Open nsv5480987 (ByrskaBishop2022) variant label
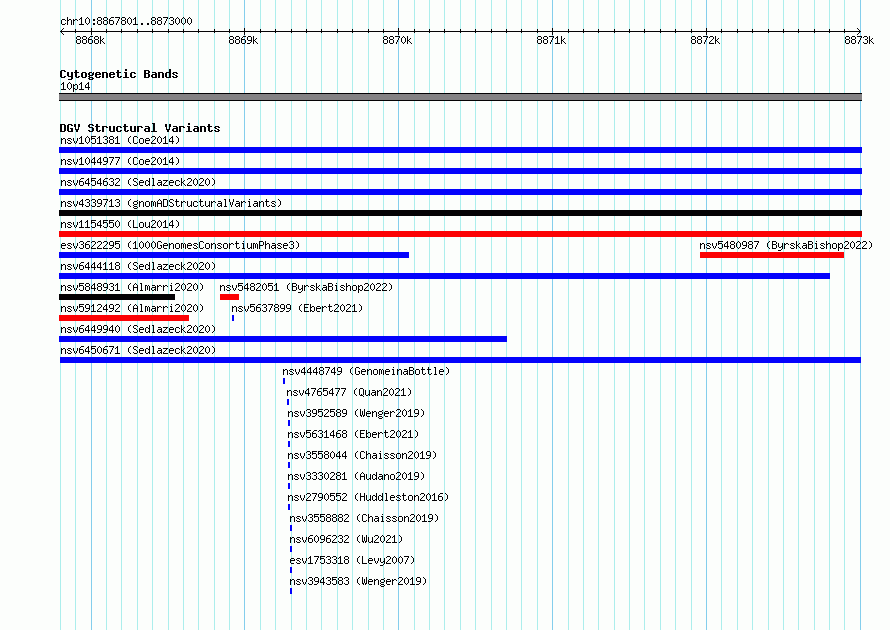The image size is (890, 630). (x=786, y=245)
